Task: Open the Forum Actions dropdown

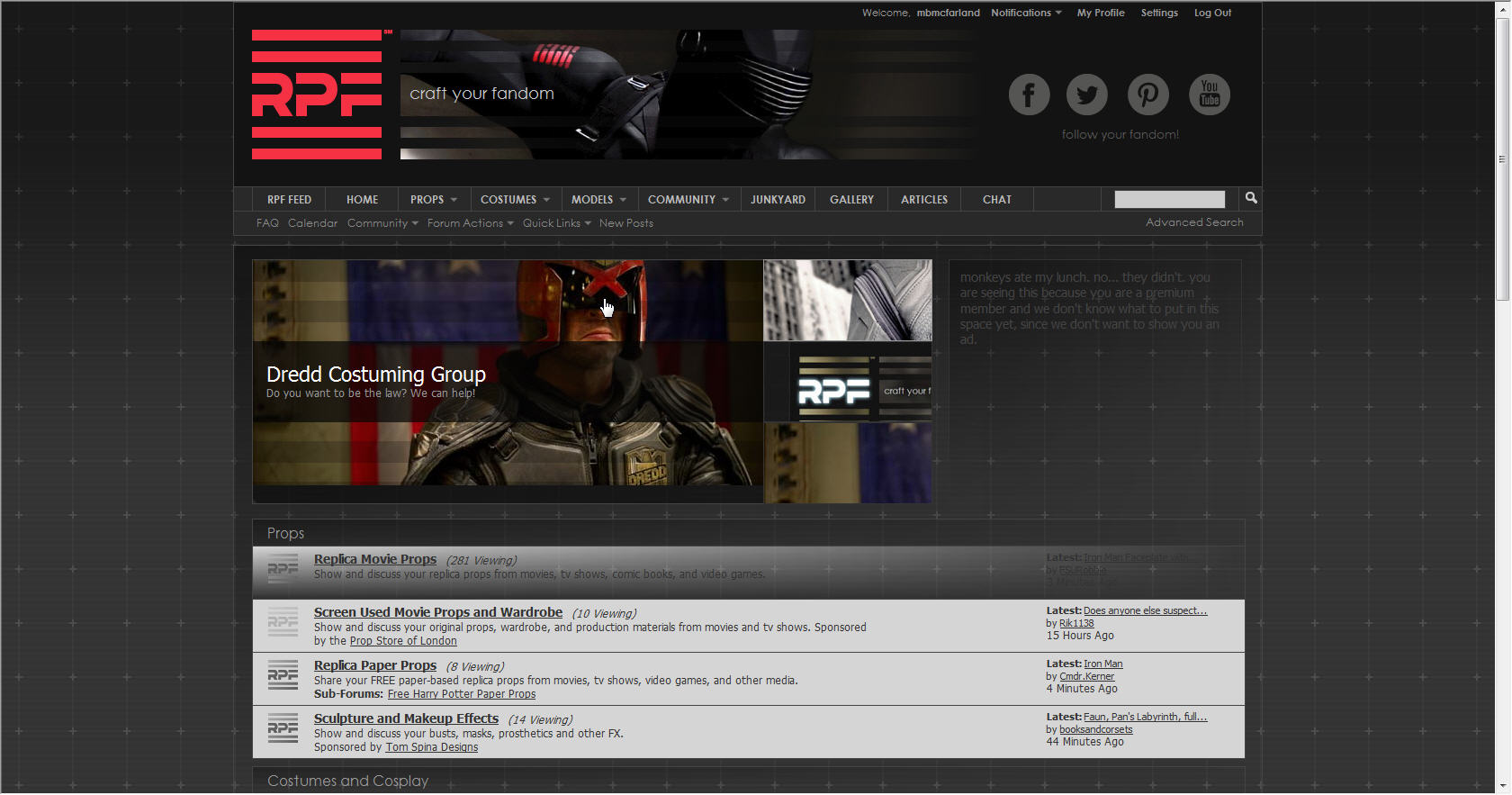Action: [x=470, y=223]
